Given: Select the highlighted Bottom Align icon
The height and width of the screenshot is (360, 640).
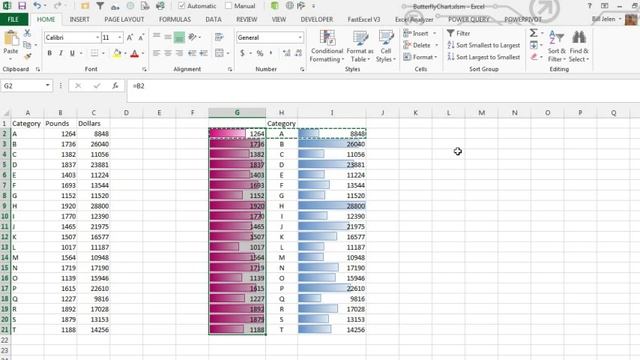Looking at the screenshot, I should pyautogui.click(x=179, y=37).
